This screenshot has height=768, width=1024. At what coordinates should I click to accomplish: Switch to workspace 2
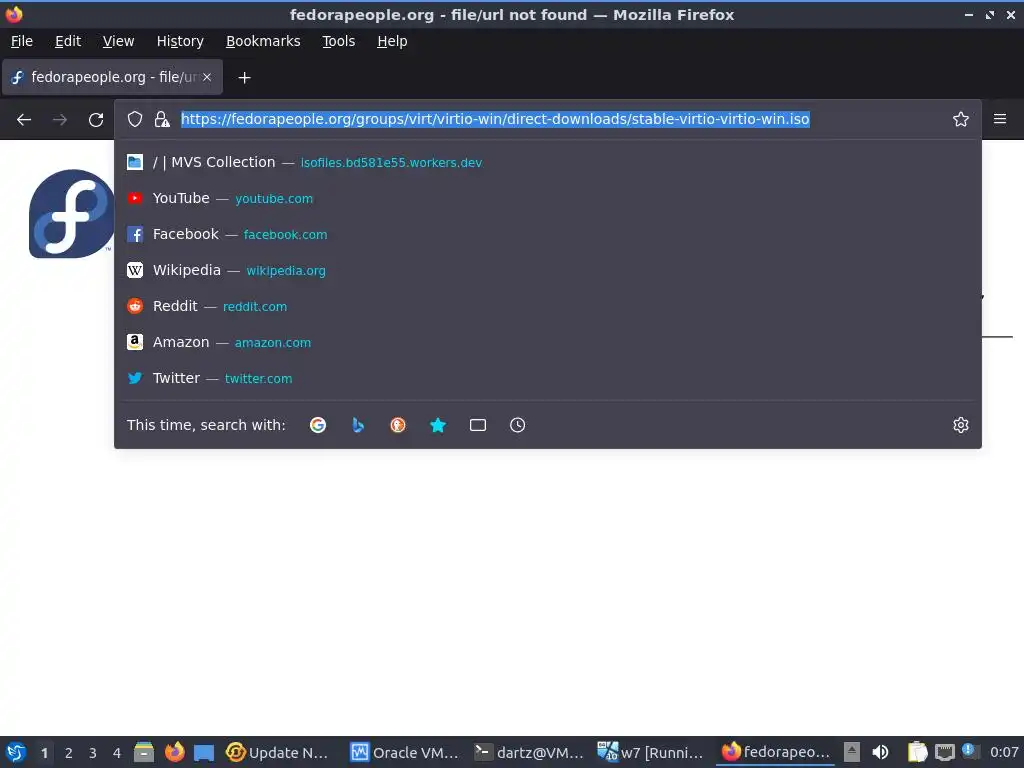point(69,753)
